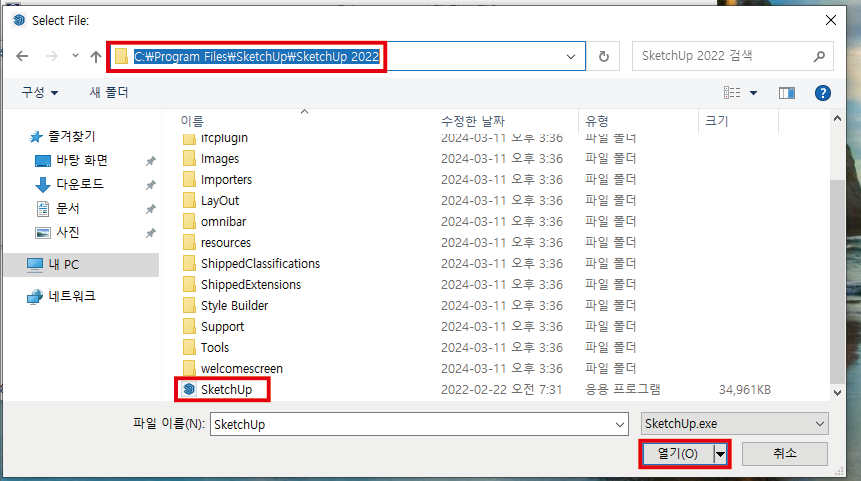Select the ShippedExtensions folder
Viewport: 861px width, 481px height.
[x=251, y=284]
